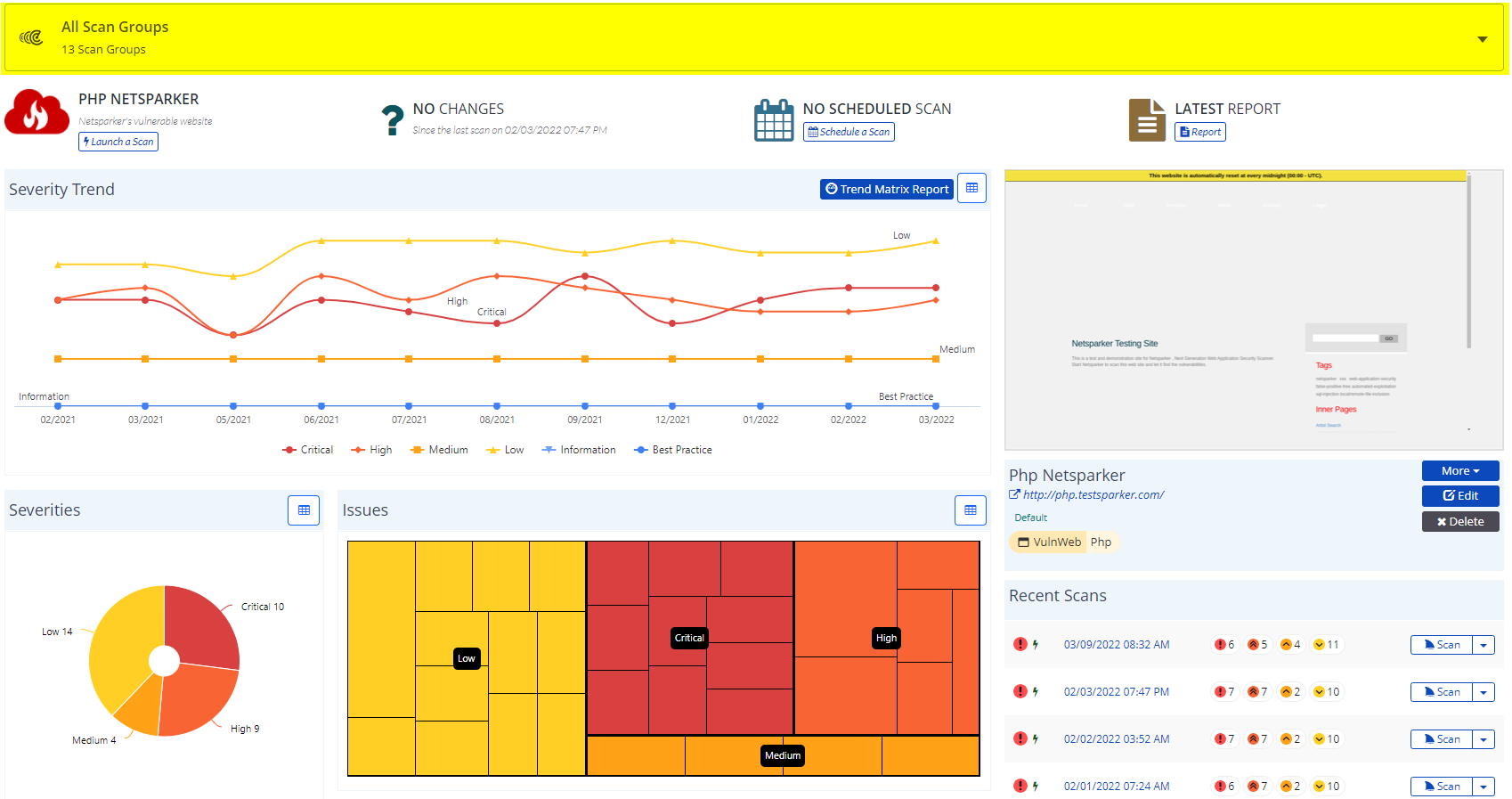
Task: Click lightning bolt icon in 02/03/2022 row
Action: pos(1036,692)
